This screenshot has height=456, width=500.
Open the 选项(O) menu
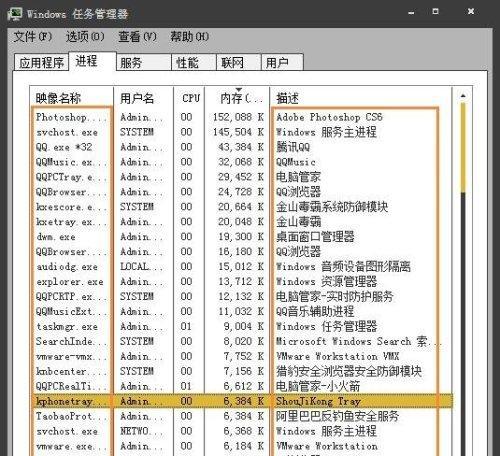click(x=85, y=36)
